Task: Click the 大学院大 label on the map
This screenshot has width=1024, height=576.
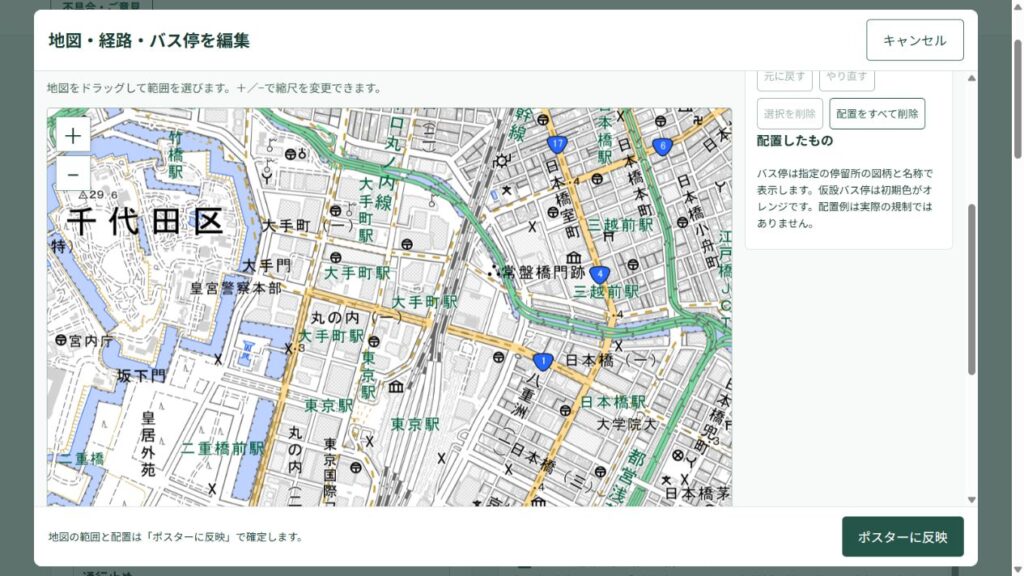Action: point(626,424)
